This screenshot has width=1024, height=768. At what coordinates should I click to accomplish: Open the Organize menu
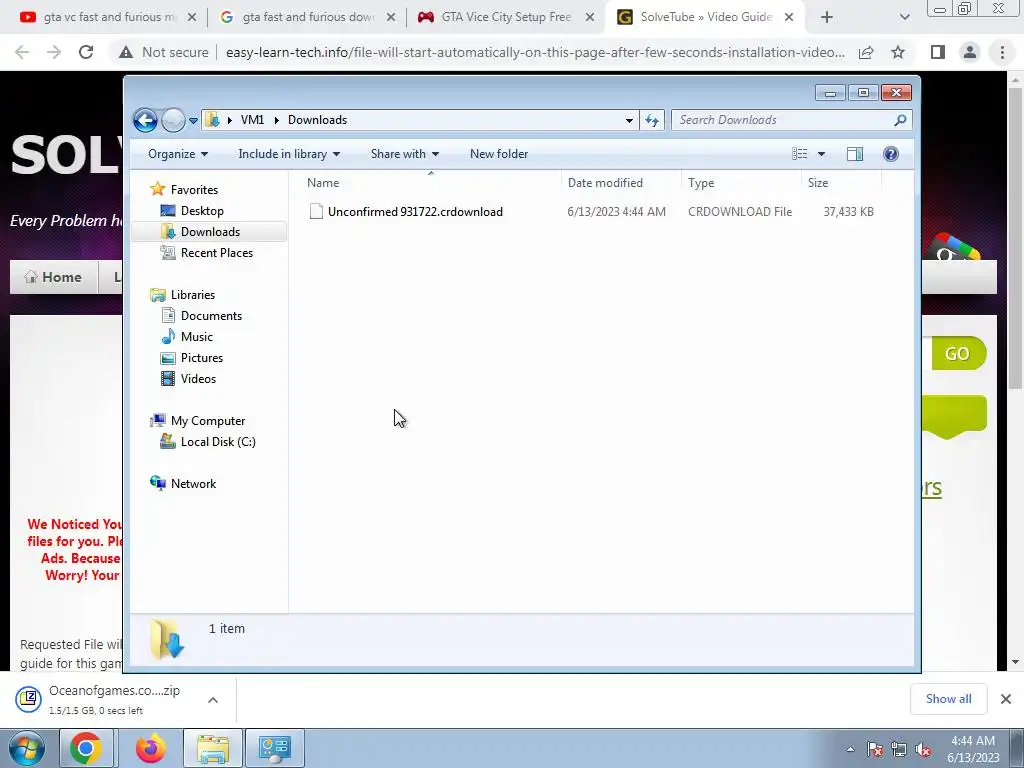pos(178,154)
